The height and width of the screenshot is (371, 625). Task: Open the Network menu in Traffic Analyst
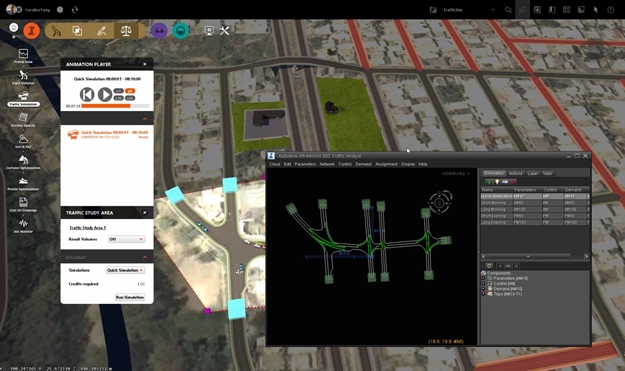[327, 164]
